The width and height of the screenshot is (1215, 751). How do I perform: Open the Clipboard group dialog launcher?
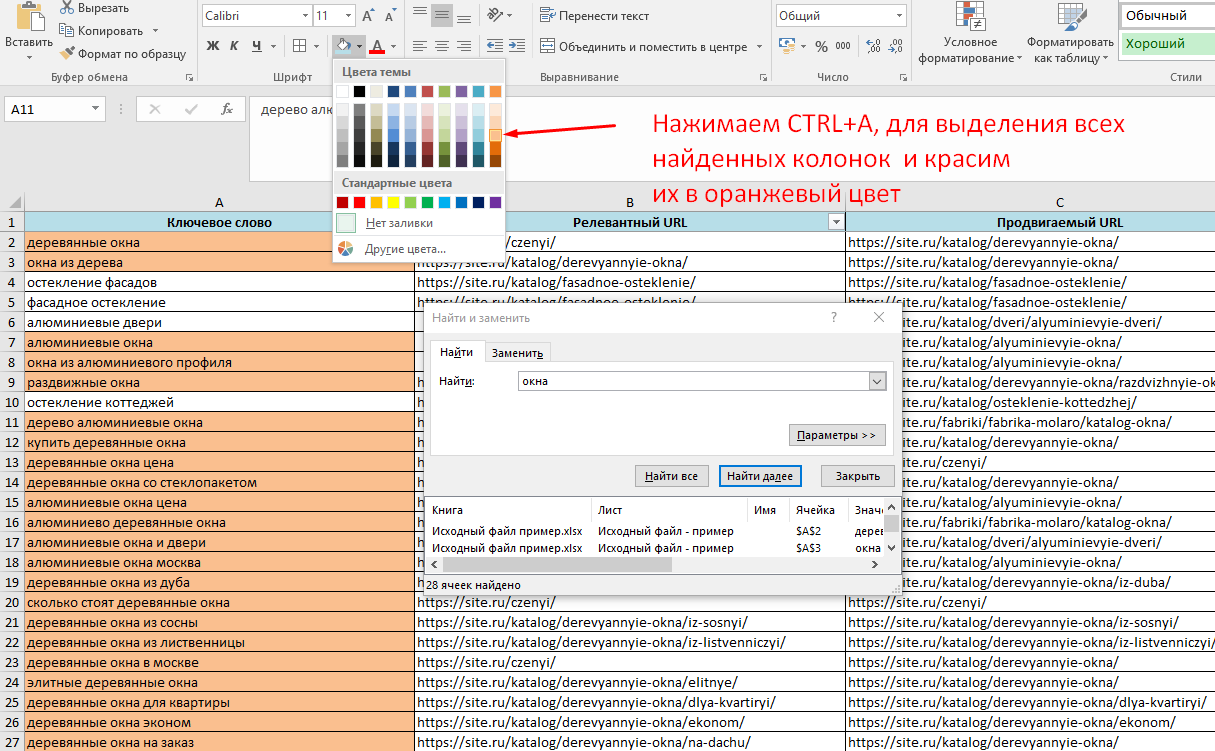[189, 77]
